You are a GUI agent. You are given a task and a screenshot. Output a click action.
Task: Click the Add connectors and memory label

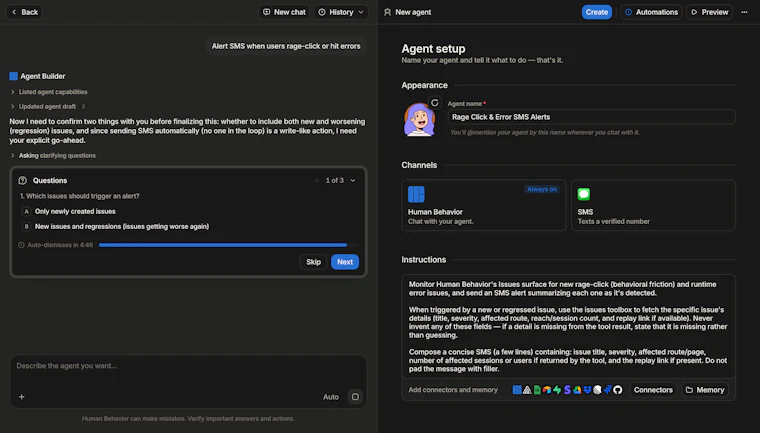453,390
